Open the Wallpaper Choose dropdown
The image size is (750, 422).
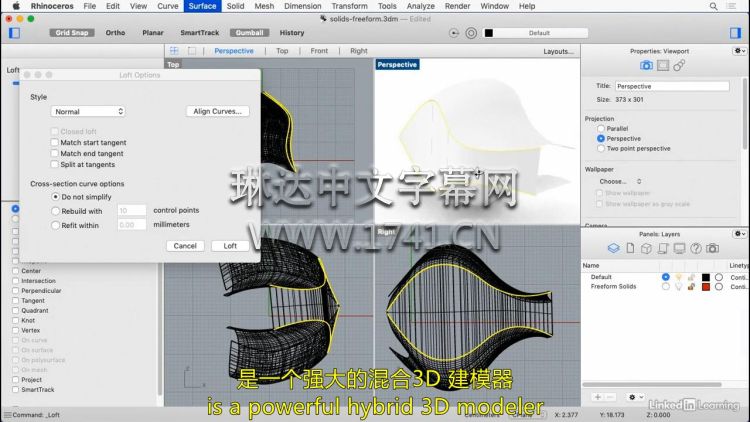620,181
